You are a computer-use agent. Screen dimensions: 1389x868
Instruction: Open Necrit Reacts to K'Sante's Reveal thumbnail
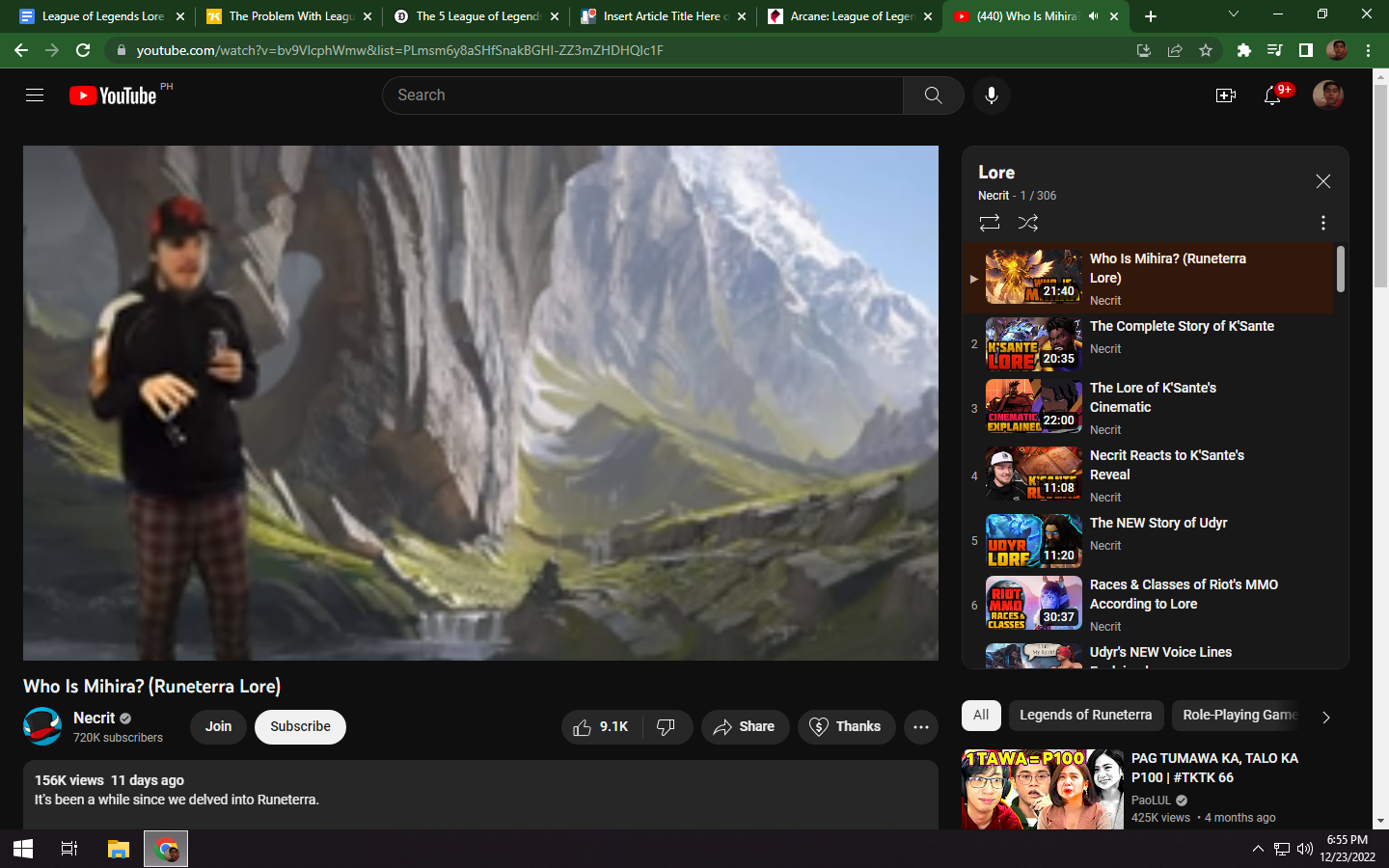point(1033,474)
